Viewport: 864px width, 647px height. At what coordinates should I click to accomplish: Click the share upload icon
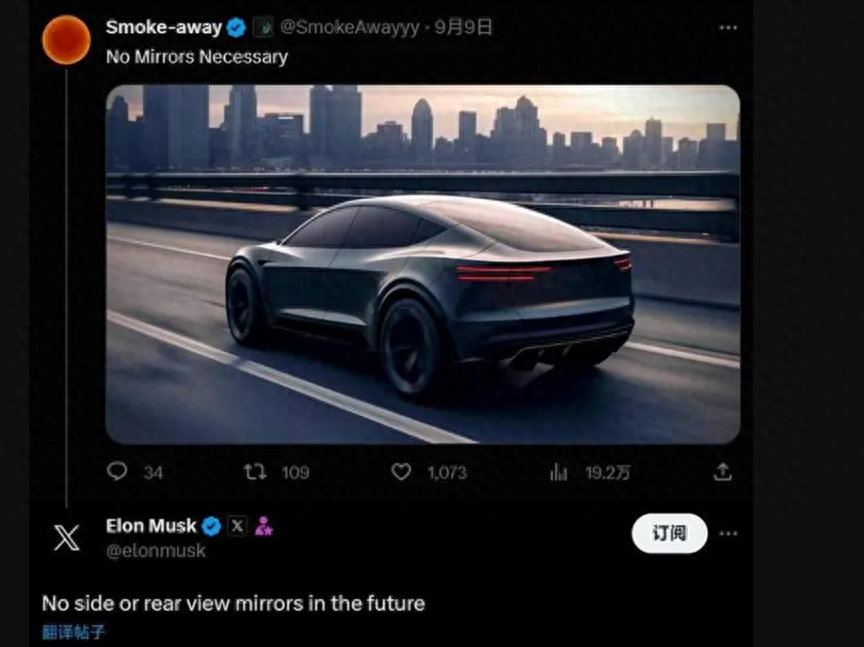coord(722,472)
